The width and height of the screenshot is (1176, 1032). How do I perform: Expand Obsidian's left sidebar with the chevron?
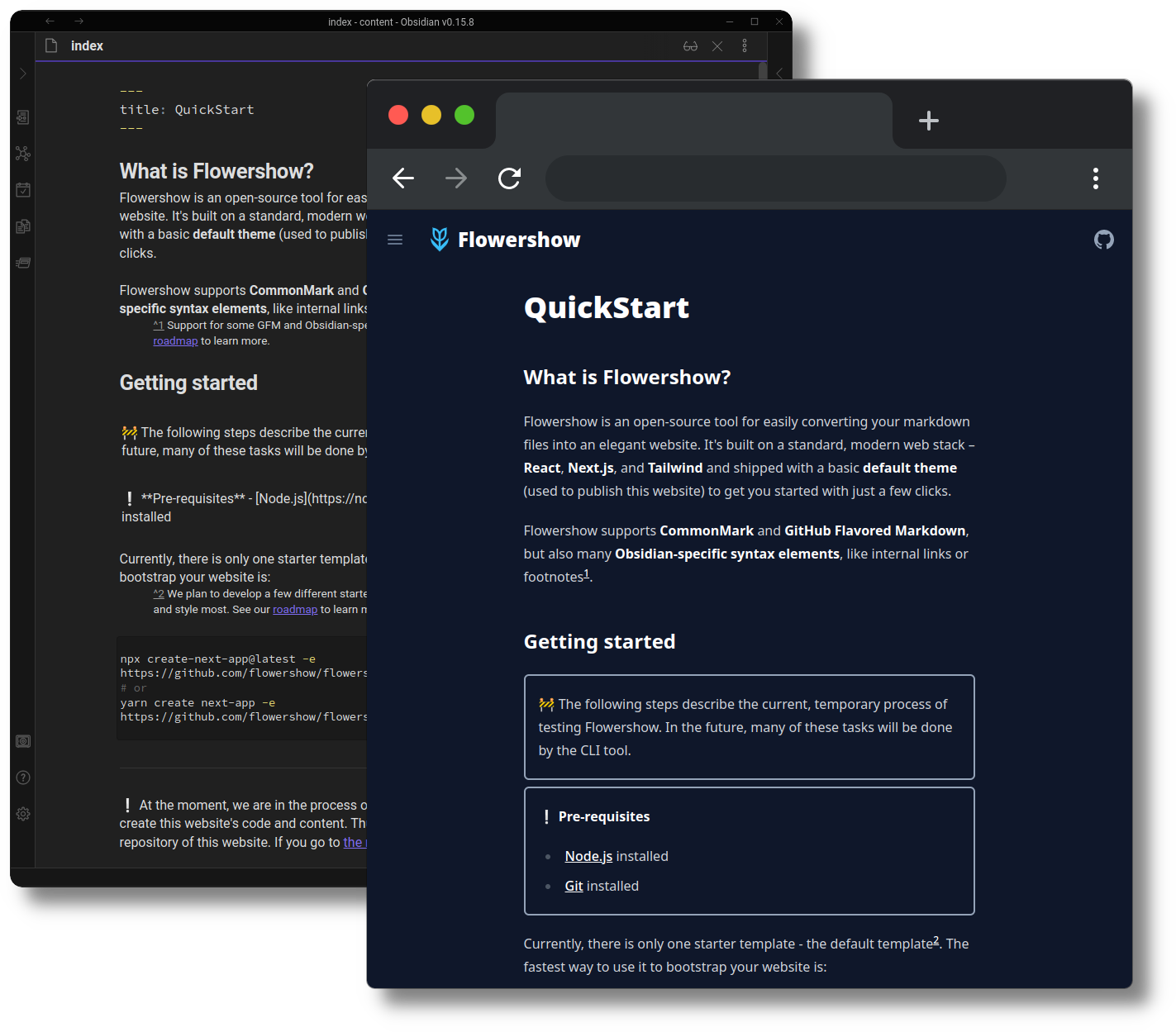tap(22, 74)
